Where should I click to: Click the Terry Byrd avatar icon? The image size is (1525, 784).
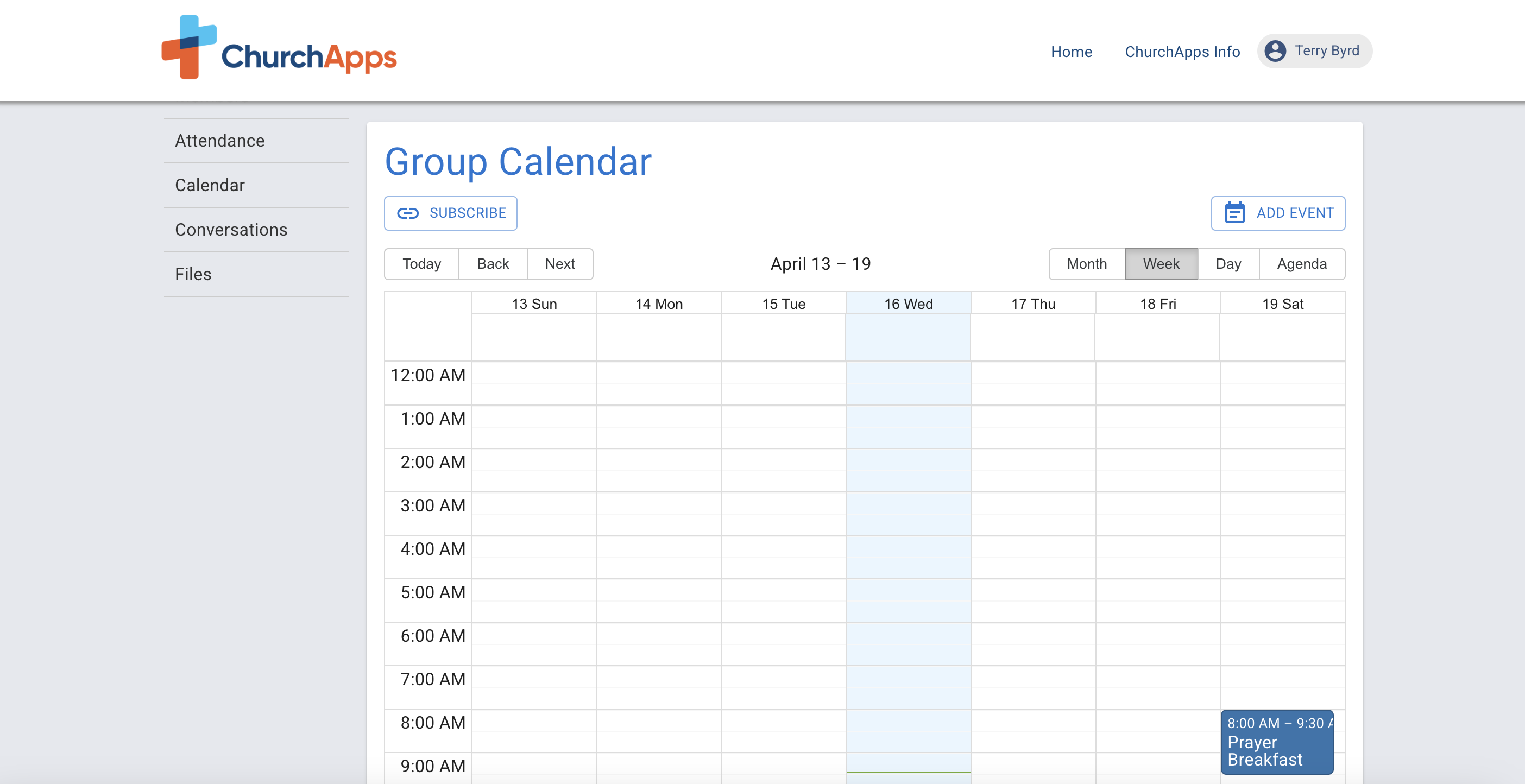pos(1275,51)
